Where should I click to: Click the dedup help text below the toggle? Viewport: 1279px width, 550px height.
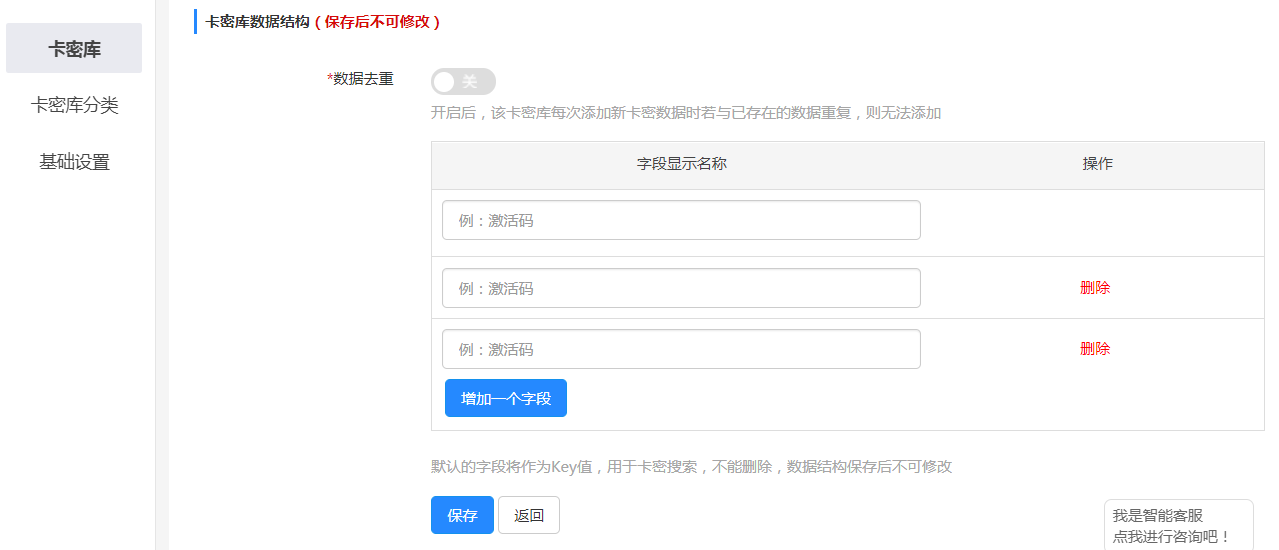[x=685, y=113]
